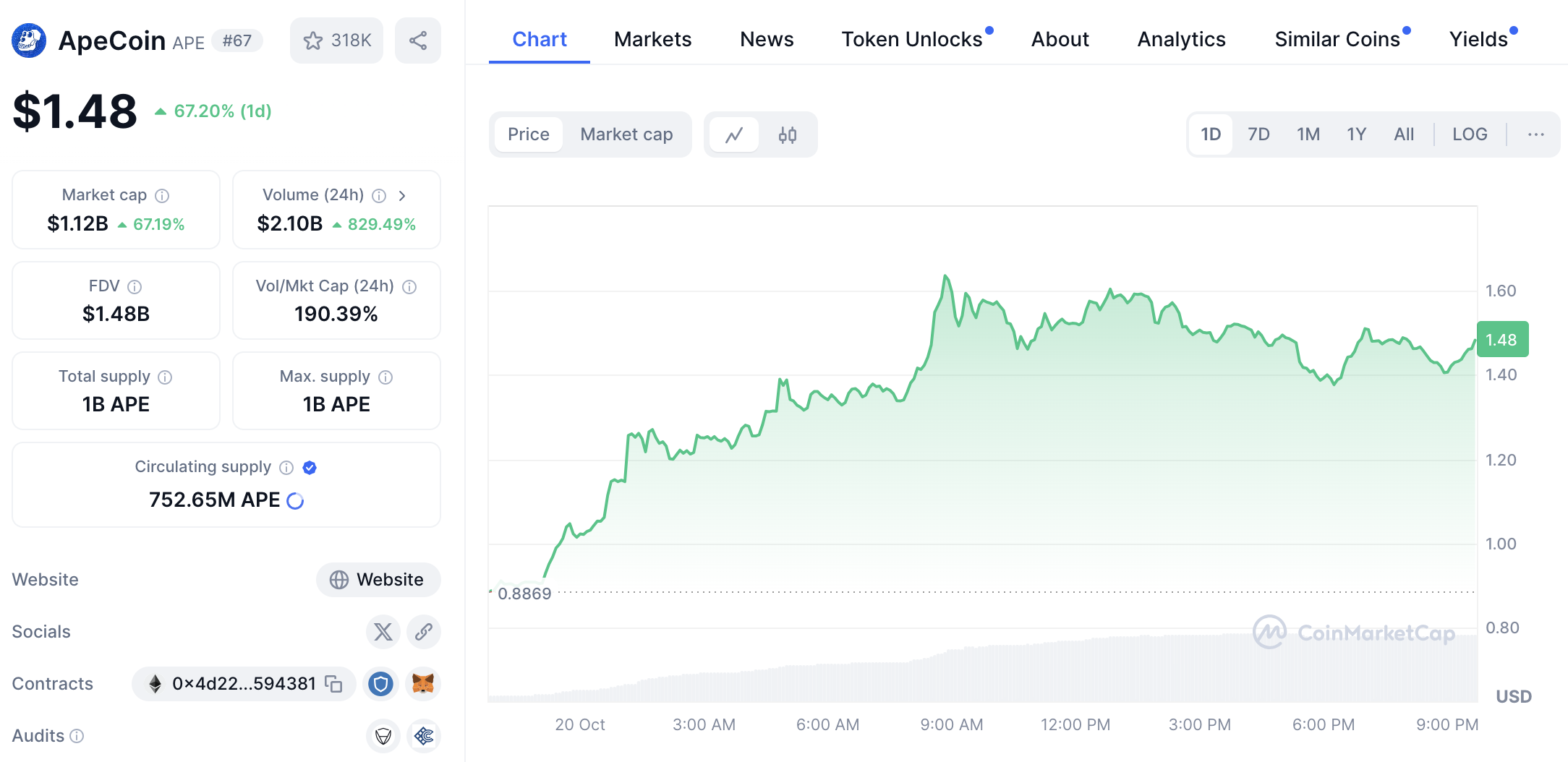Show Circulating supply info icon

click(286, 468)
